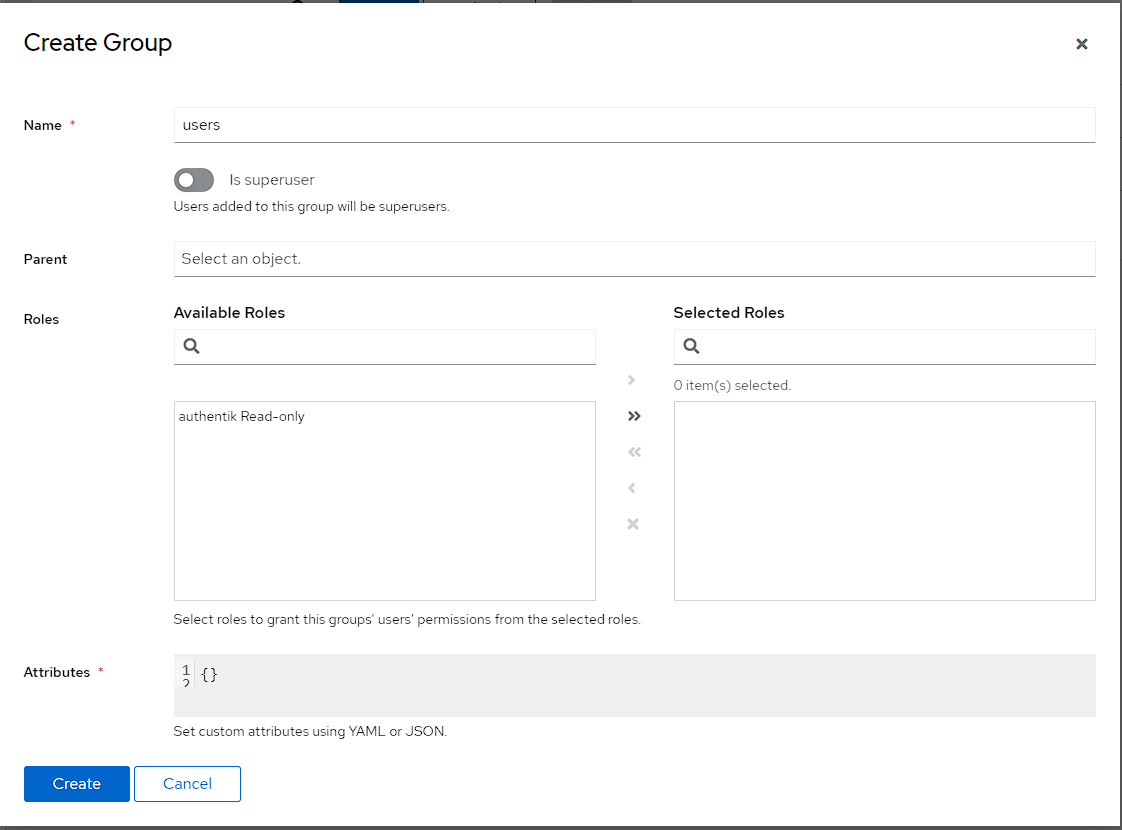Image resolution: width=1122 pixels, height=830 pixels.
Task: Click the Name field containing "users"
Action: (634, 125)
